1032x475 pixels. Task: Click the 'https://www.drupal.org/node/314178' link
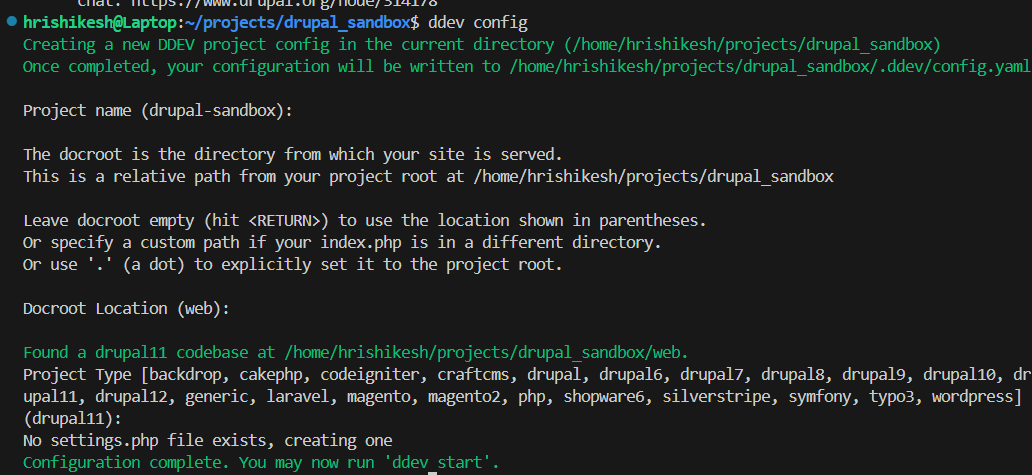(285, 3)
